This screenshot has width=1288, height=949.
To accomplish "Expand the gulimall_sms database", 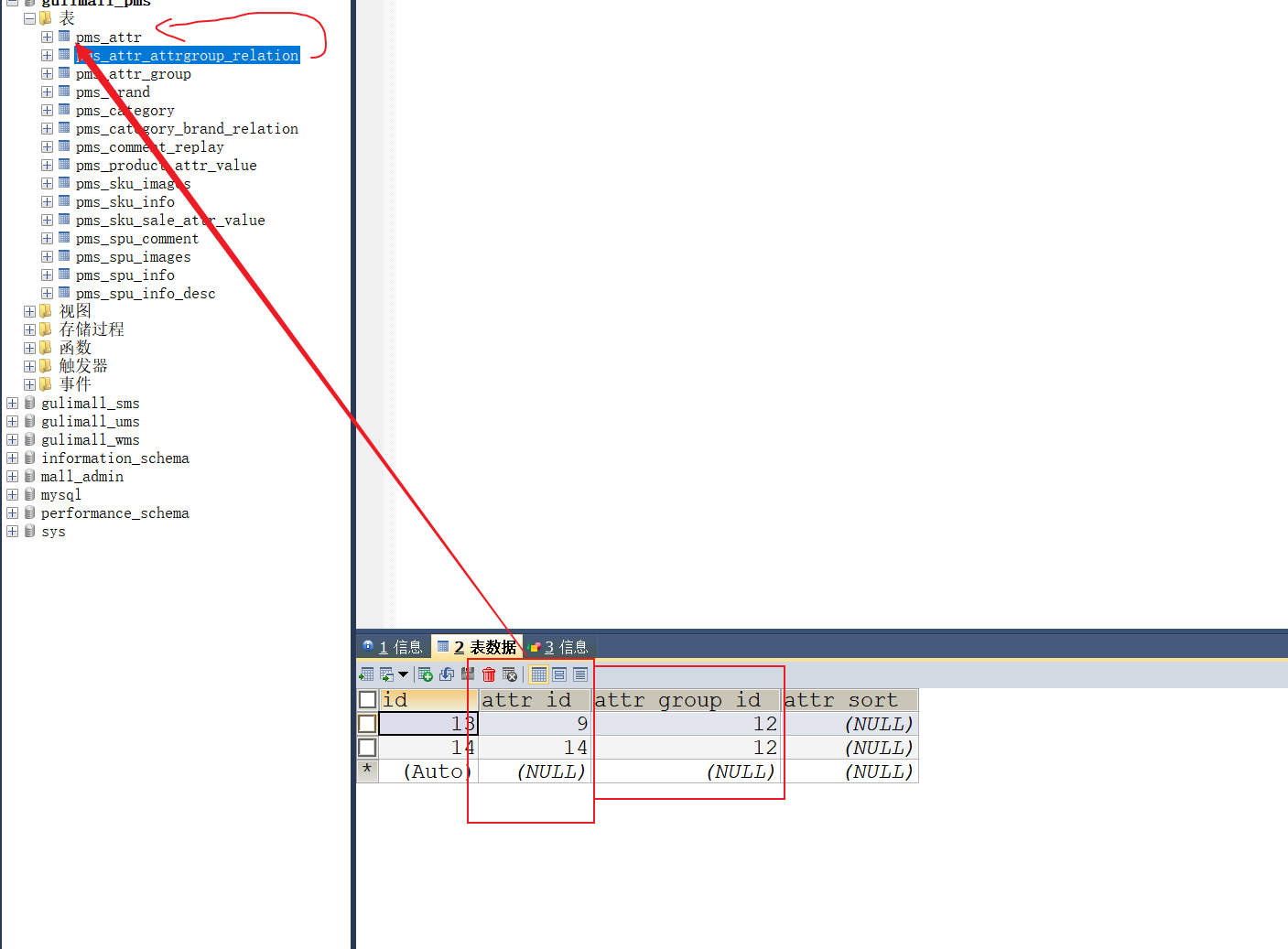I will point(12,403).
